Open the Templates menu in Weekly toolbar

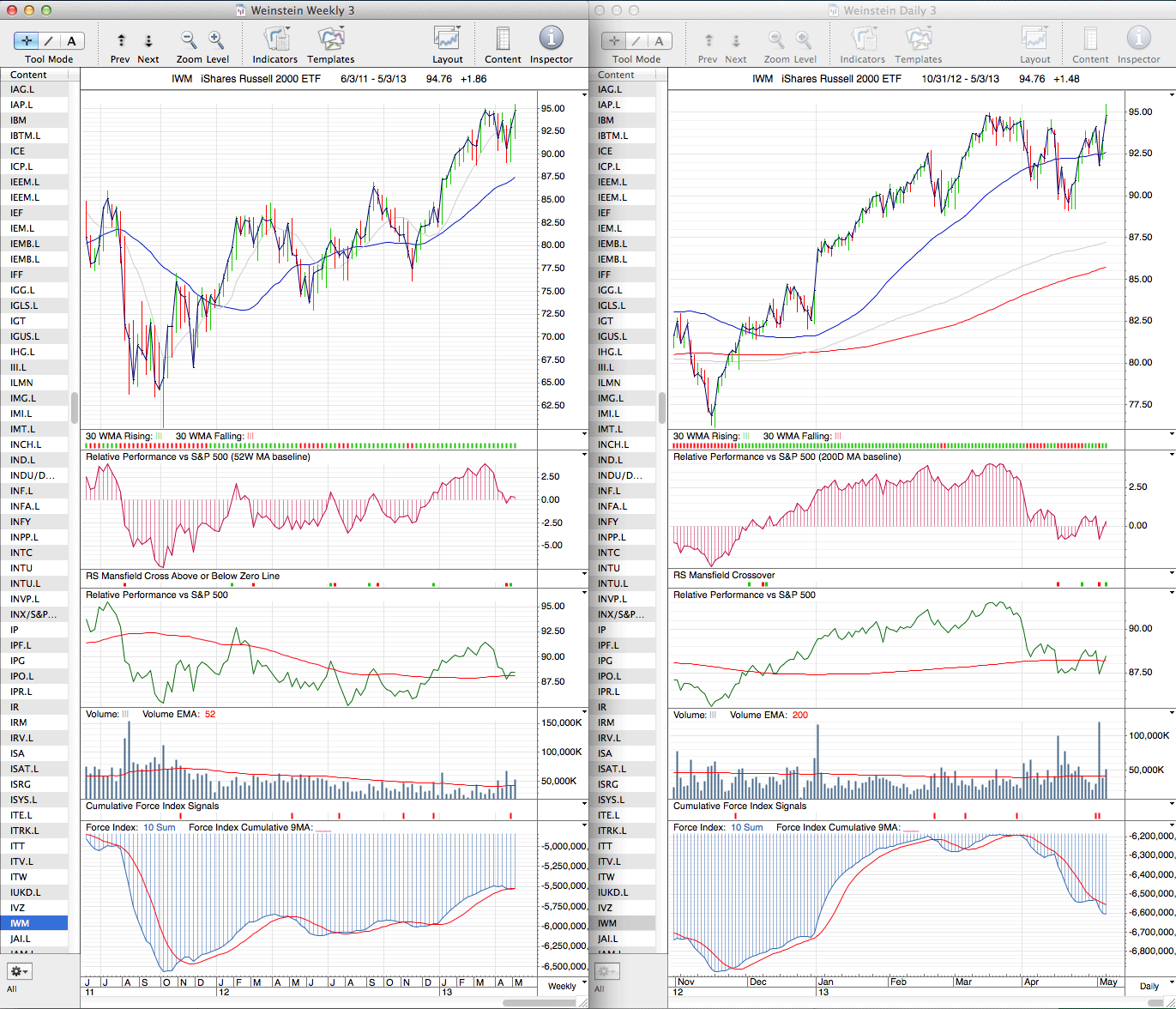pyautogui.click(x=330, y=39)
